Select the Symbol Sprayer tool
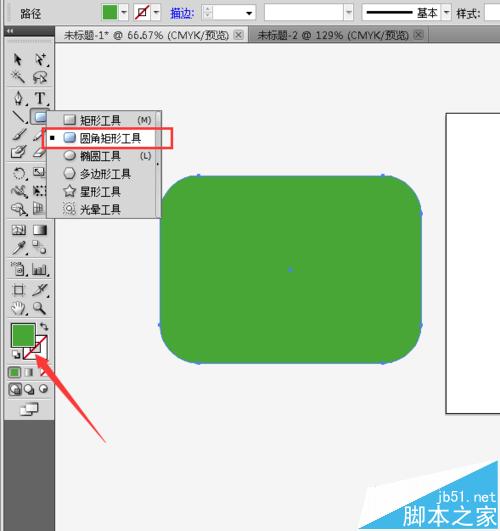The width and height of the screenshot is (500, 531). coord(18,269)
